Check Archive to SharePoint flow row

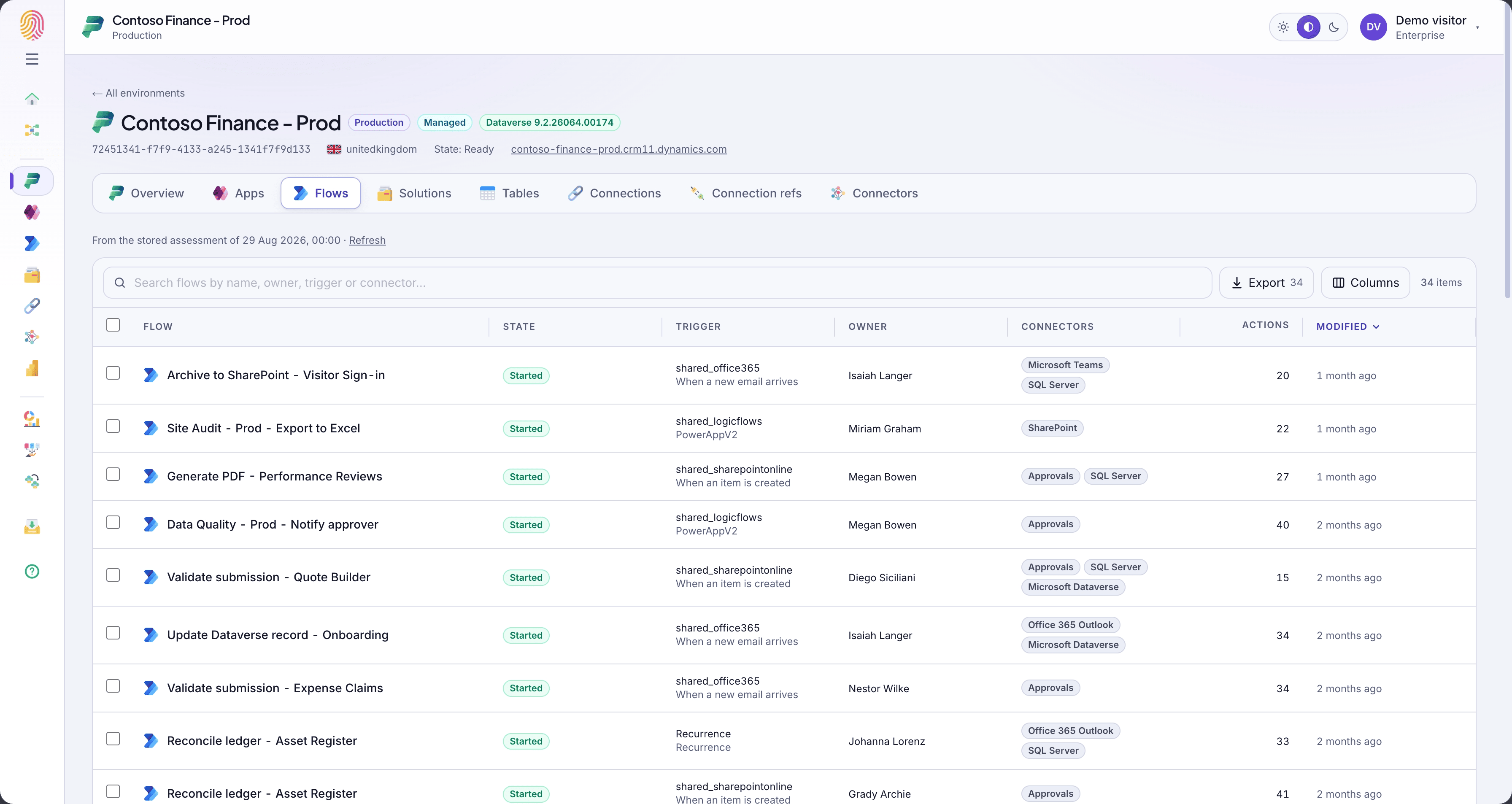(x=113, y=373)
